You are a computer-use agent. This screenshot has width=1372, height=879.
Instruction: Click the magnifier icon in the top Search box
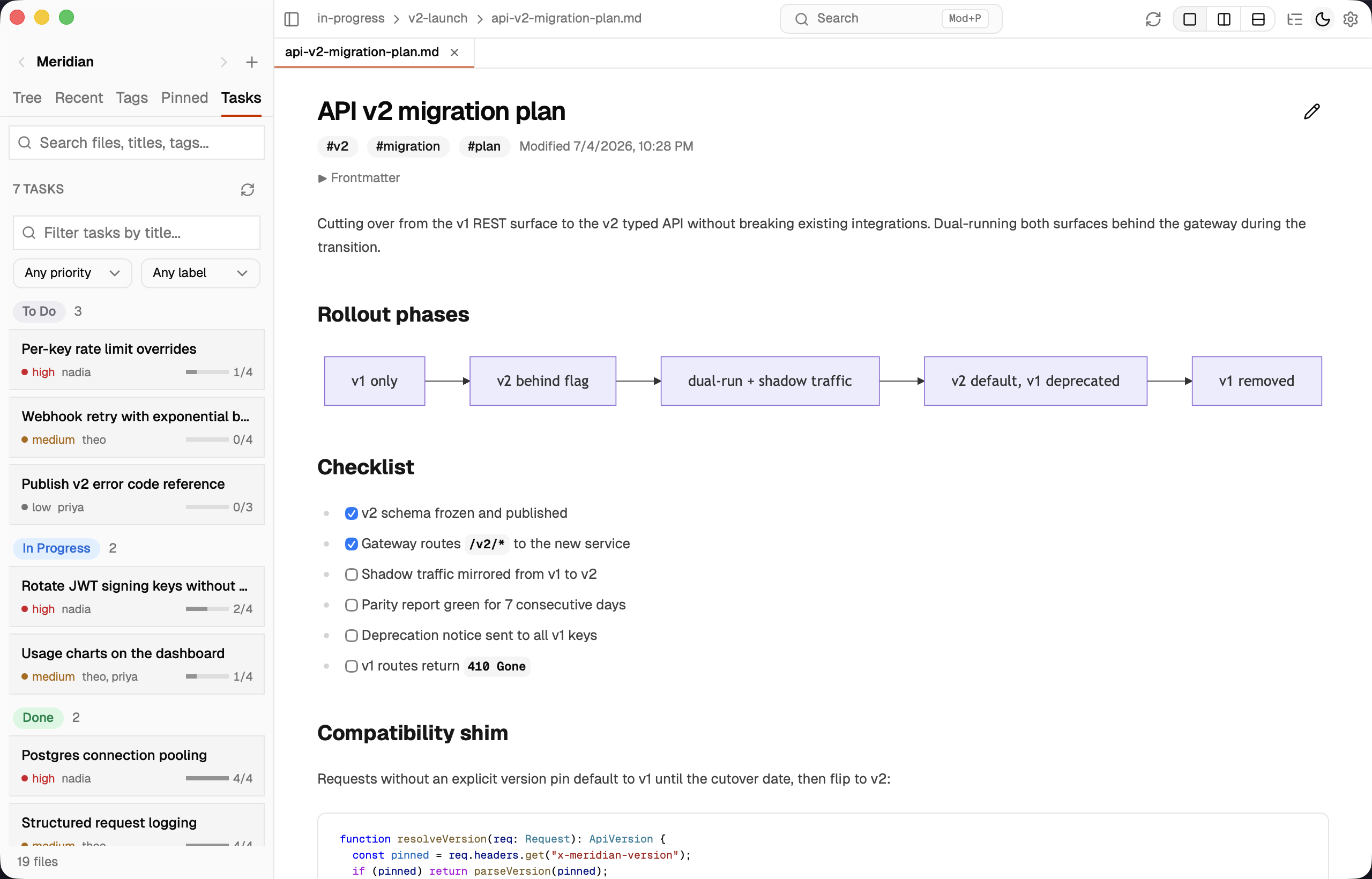(801, 19)
